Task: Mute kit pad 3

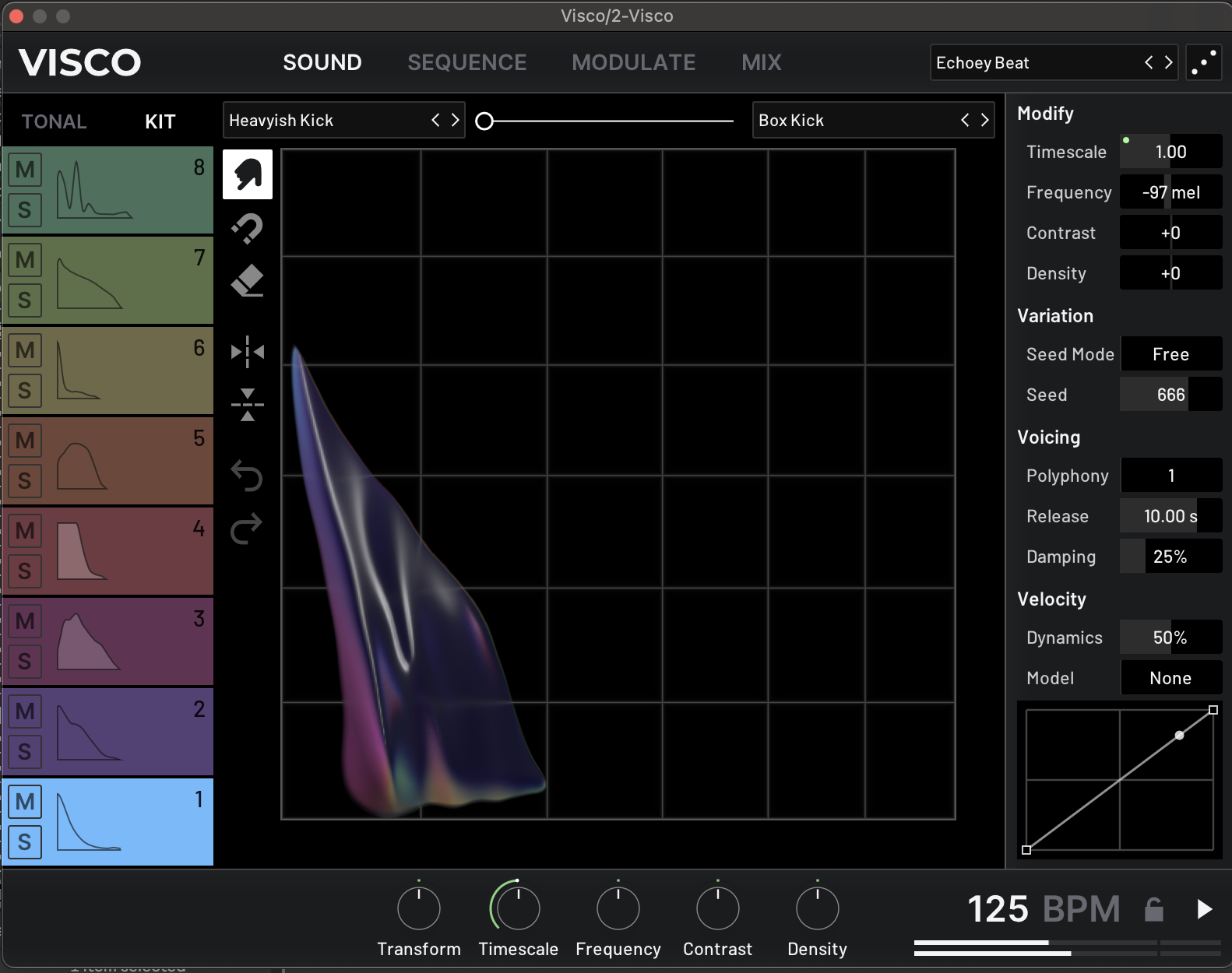Action: pos(25,620)
